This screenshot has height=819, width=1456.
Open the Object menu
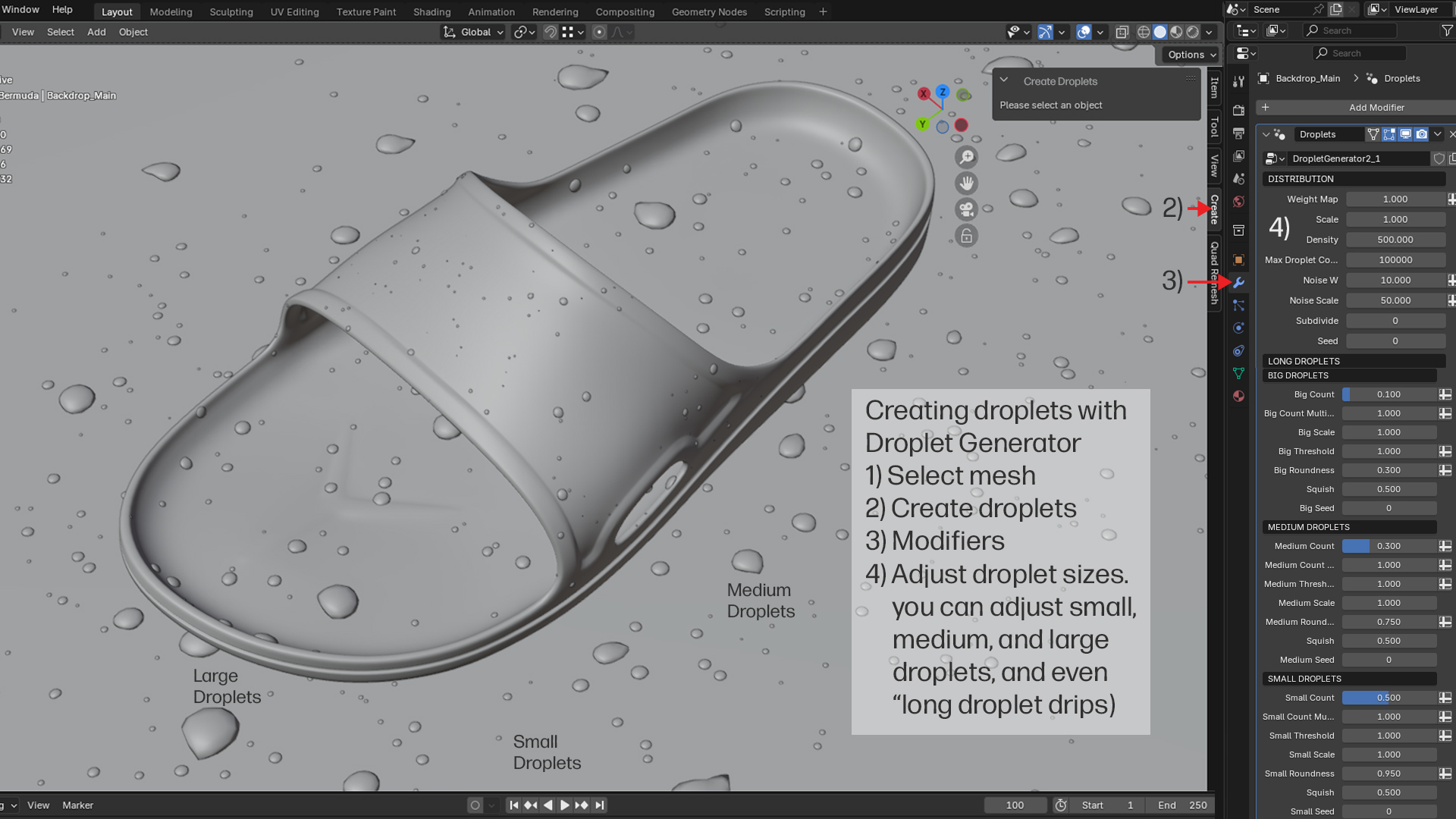coord(133,32)
